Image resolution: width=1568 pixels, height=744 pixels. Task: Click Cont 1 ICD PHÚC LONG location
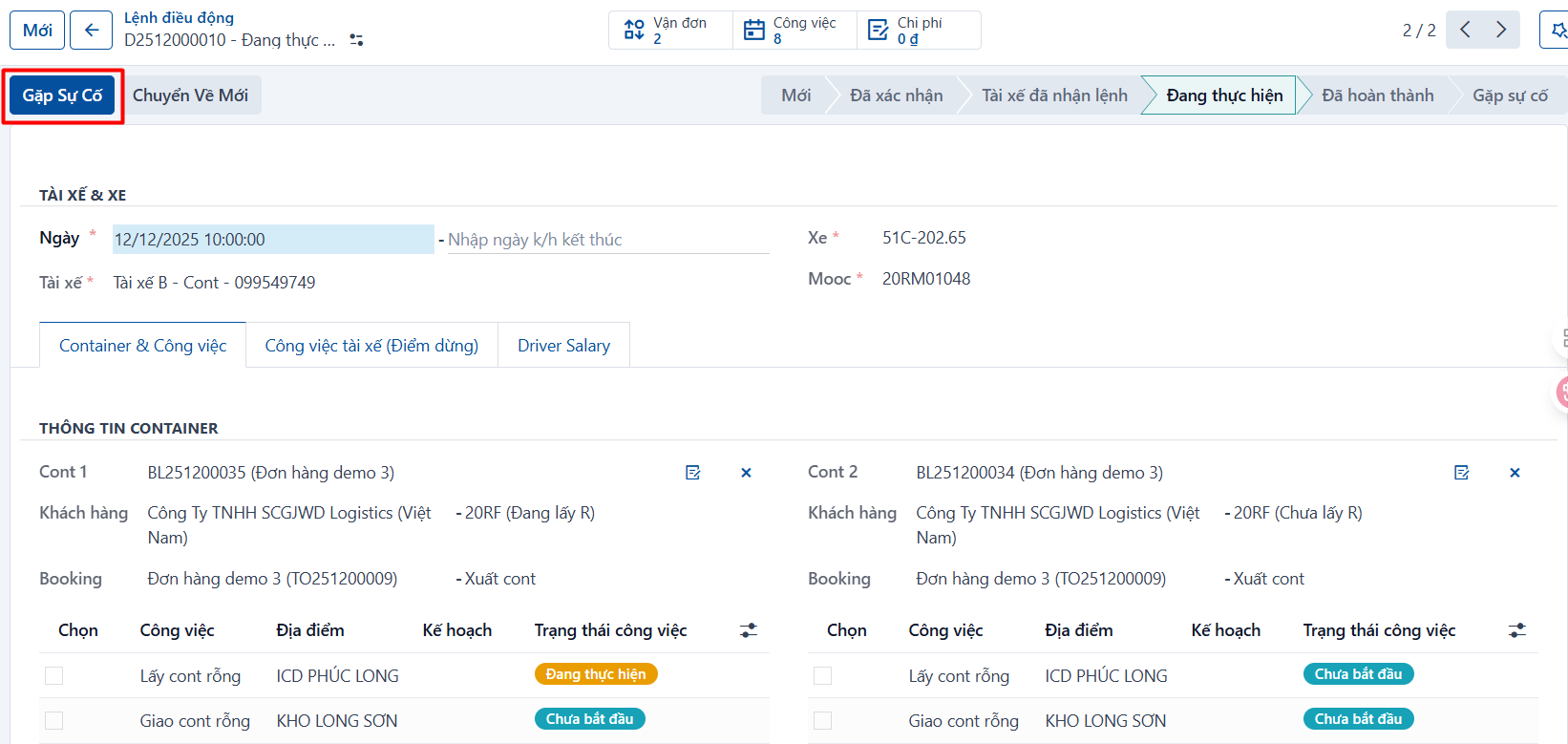(337, 676)
